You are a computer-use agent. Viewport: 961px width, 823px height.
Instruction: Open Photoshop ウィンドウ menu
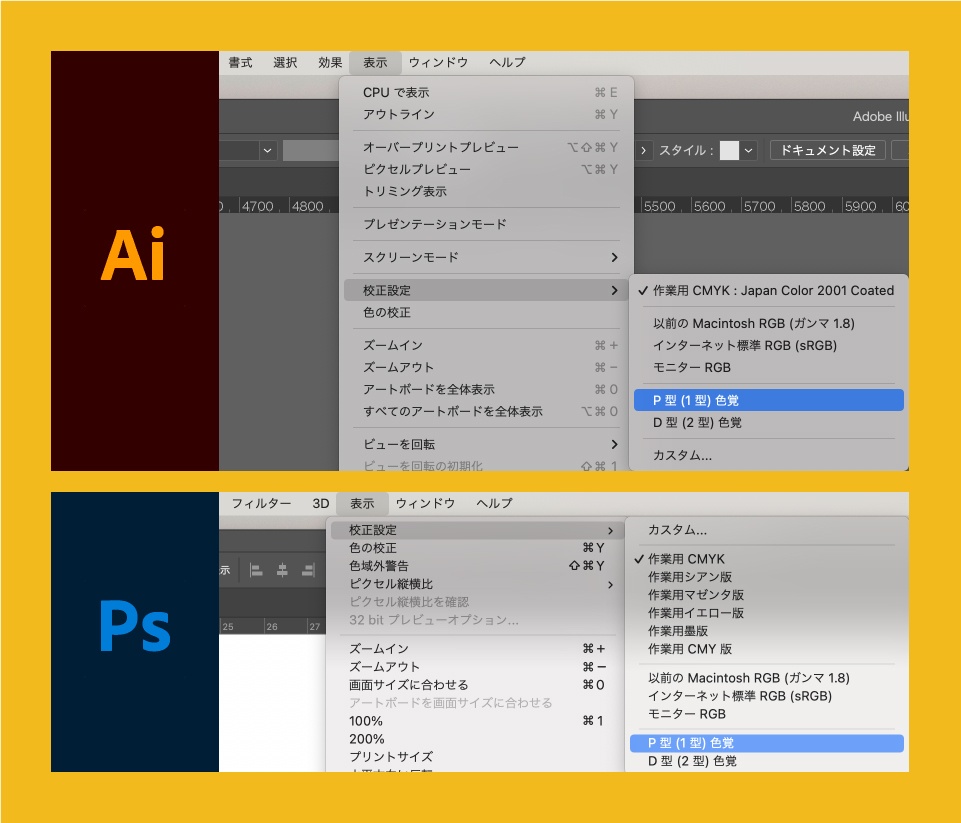[425, 504]
